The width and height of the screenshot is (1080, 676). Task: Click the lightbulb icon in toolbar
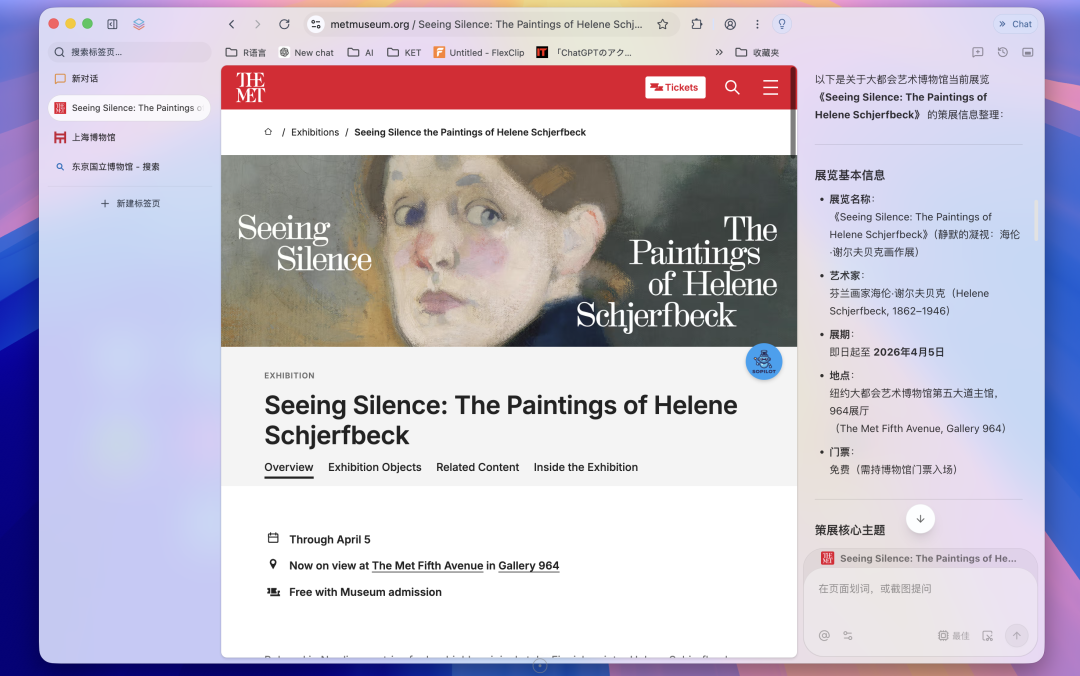pos(782,24)
